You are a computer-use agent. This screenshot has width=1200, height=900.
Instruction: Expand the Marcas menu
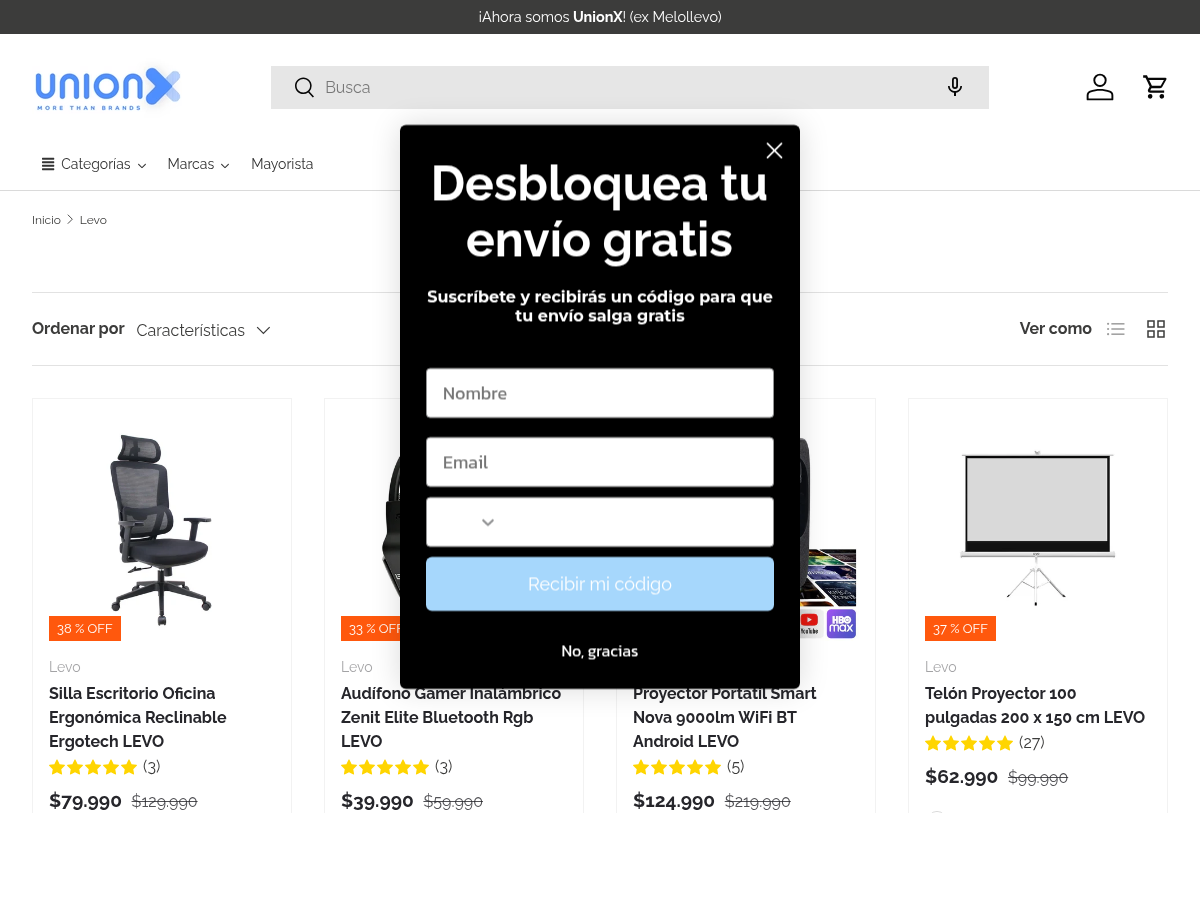tap(198, 164)
